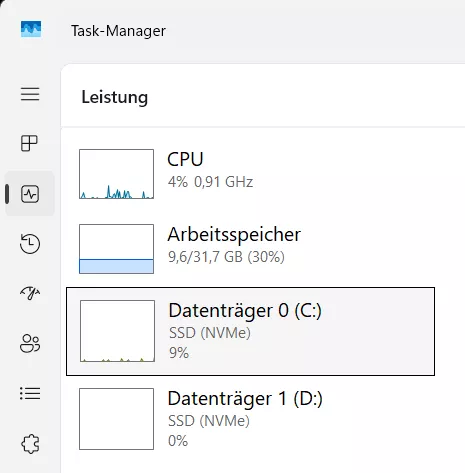Screen dimensions: 465x473
Task: Go to the Processes page icon
Action: pos(29,143)
